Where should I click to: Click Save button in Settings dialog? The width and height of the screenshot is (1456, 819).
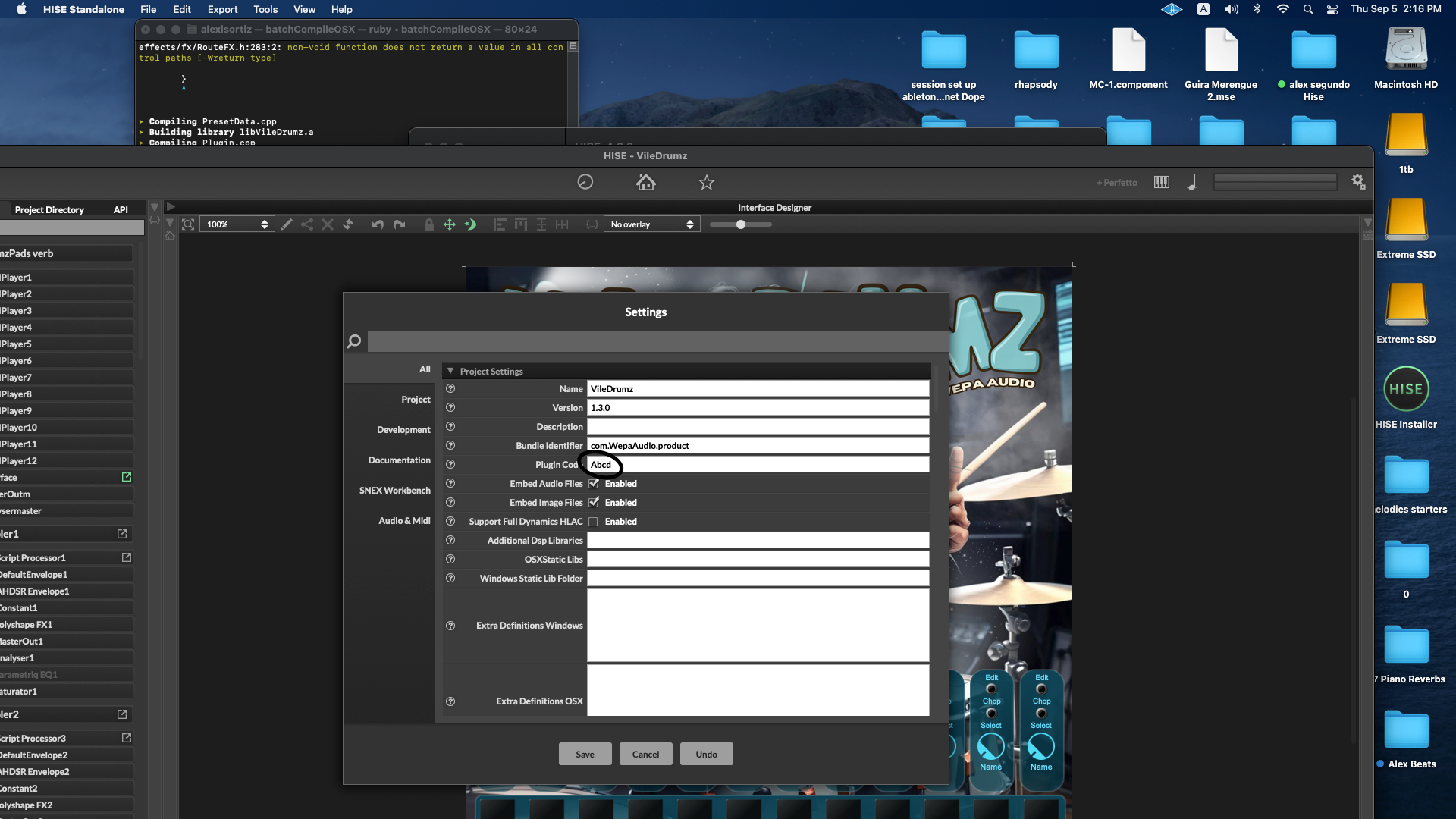pyautogui.click(x=585, y=753)
